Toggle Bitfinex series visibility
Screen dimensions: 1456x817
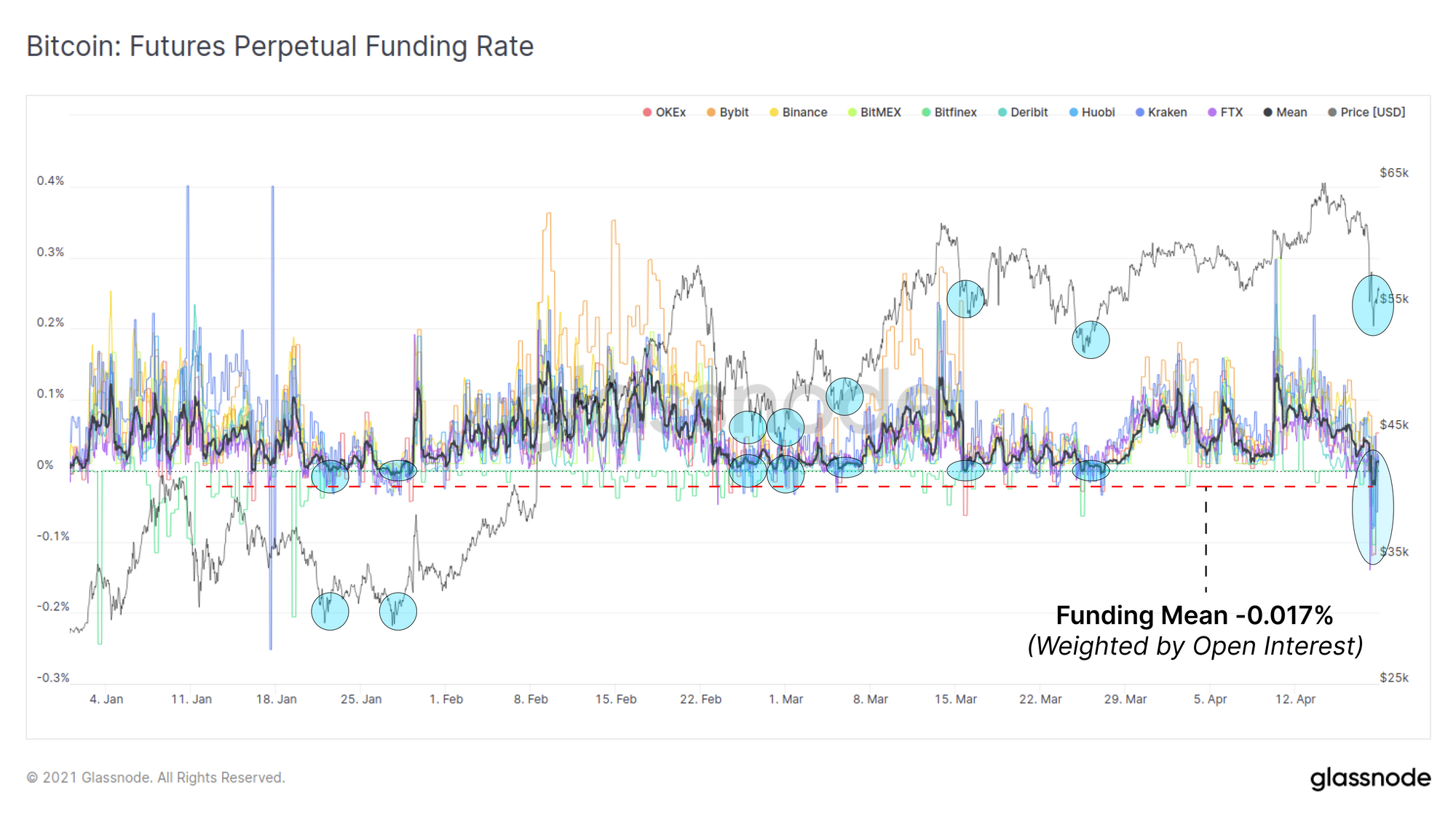(x=954, y=112)
